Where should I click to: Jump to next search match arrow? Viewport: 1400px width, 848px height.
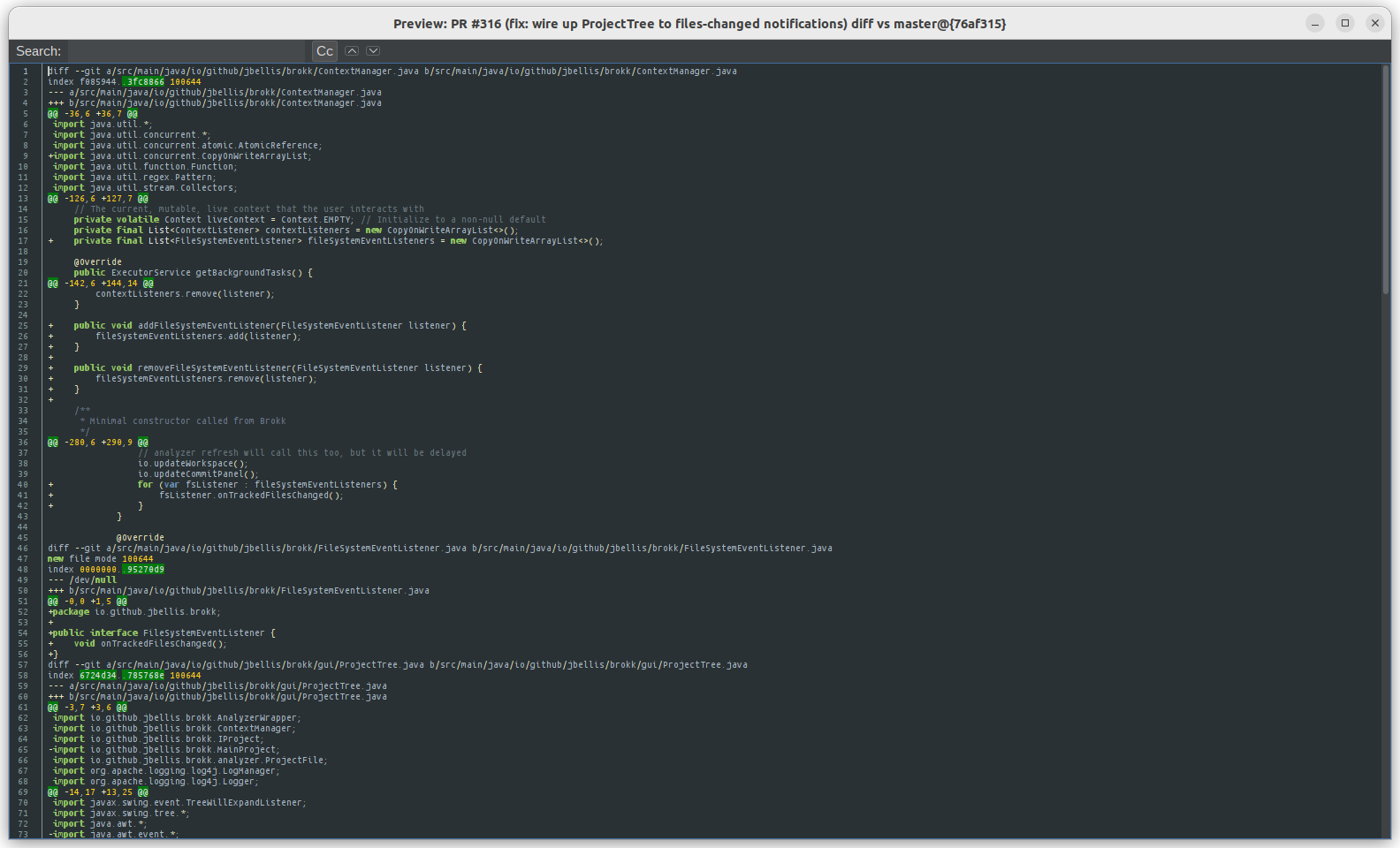tap(373, 51)
